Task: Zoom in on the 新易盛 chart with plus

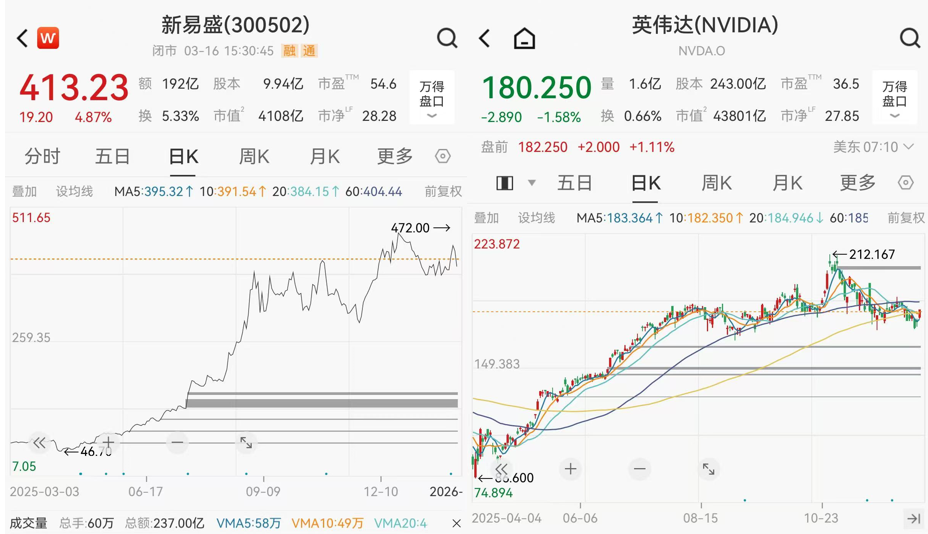Action: tap(108, 442)
